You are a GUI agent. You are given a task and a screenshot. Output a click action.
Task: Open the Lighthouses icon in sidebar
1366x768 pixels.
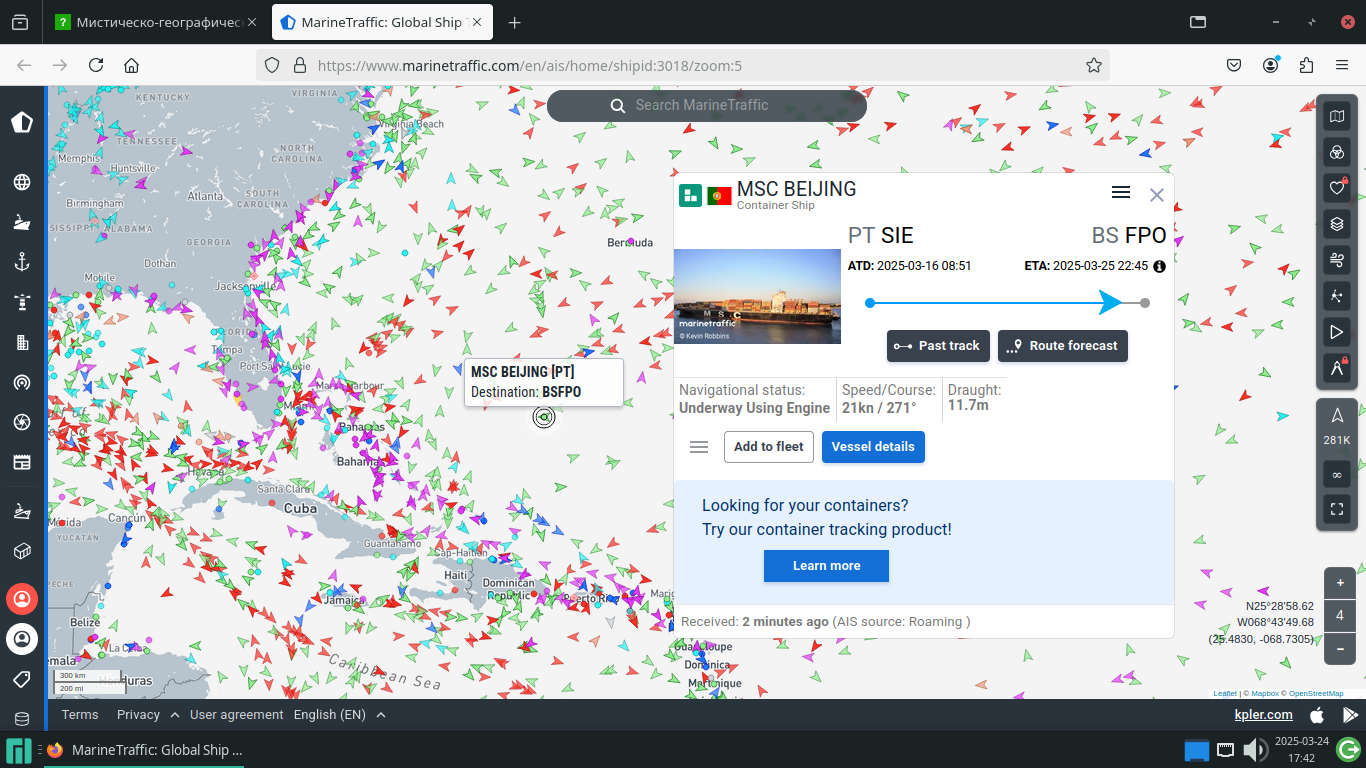[22, 302]
